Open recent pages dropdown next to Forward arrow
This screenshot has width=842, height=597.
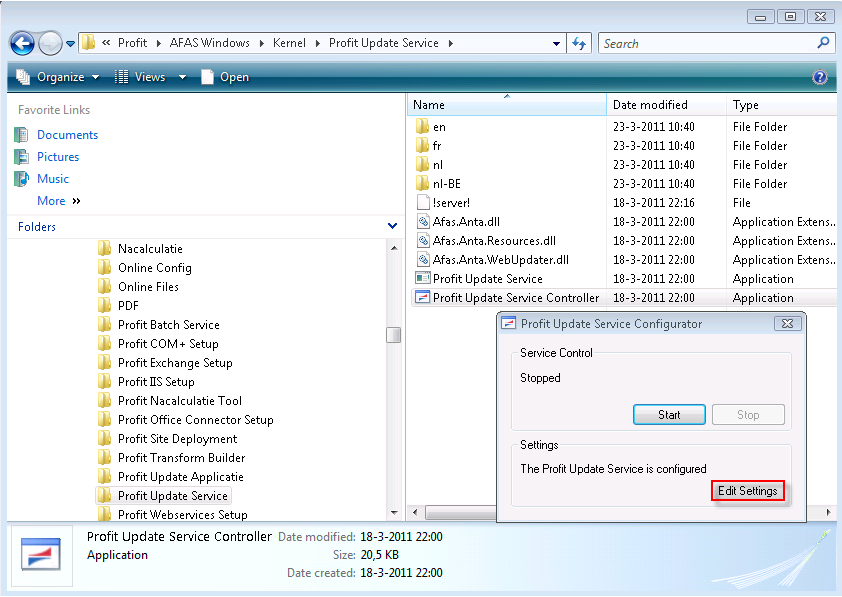[x=70, y=44]
